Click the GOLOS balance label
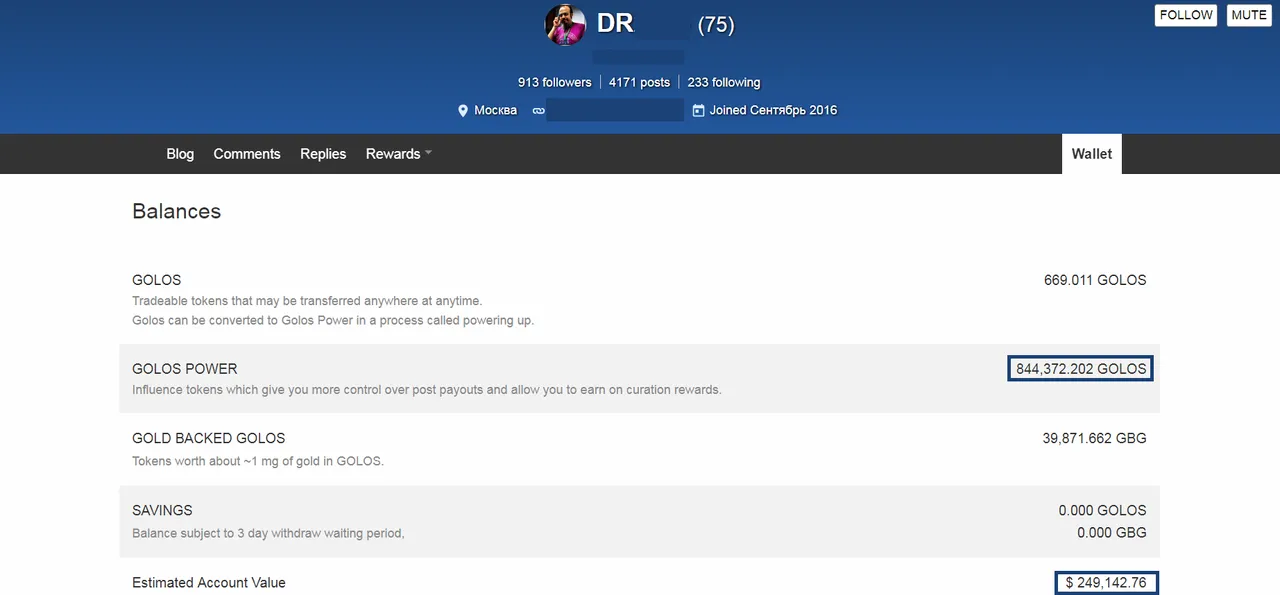Viewport: 1280px width, 595px height. pos(157,280)
